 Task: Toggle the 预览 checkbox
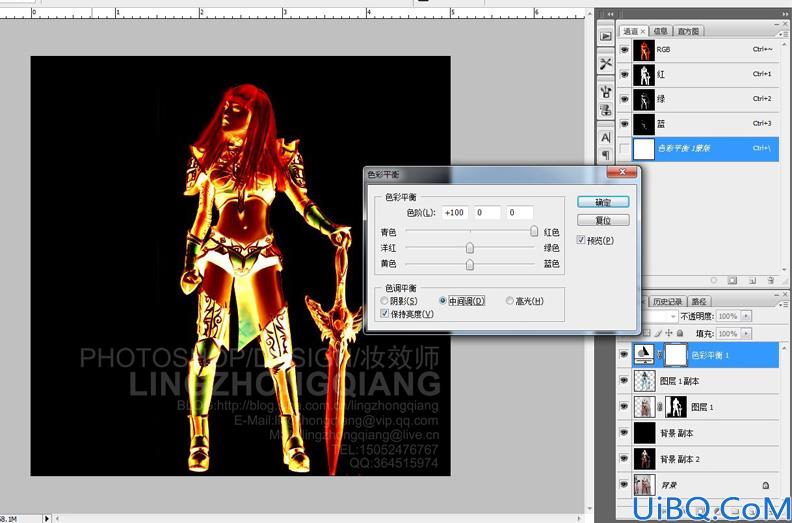[x=581, y=240]
